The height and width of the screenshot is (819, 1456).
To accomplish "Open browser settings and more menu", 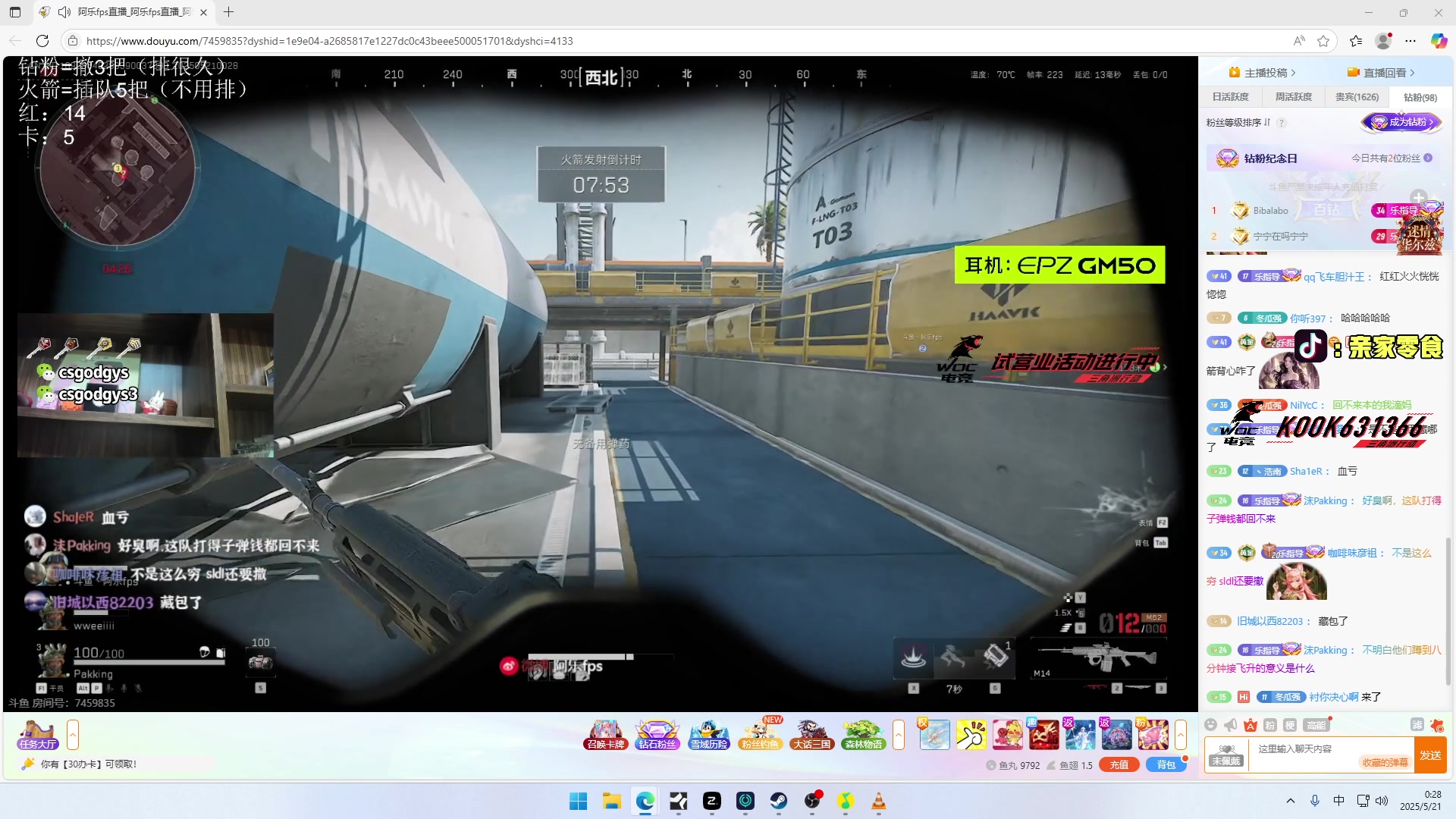I will (1410, 41).
